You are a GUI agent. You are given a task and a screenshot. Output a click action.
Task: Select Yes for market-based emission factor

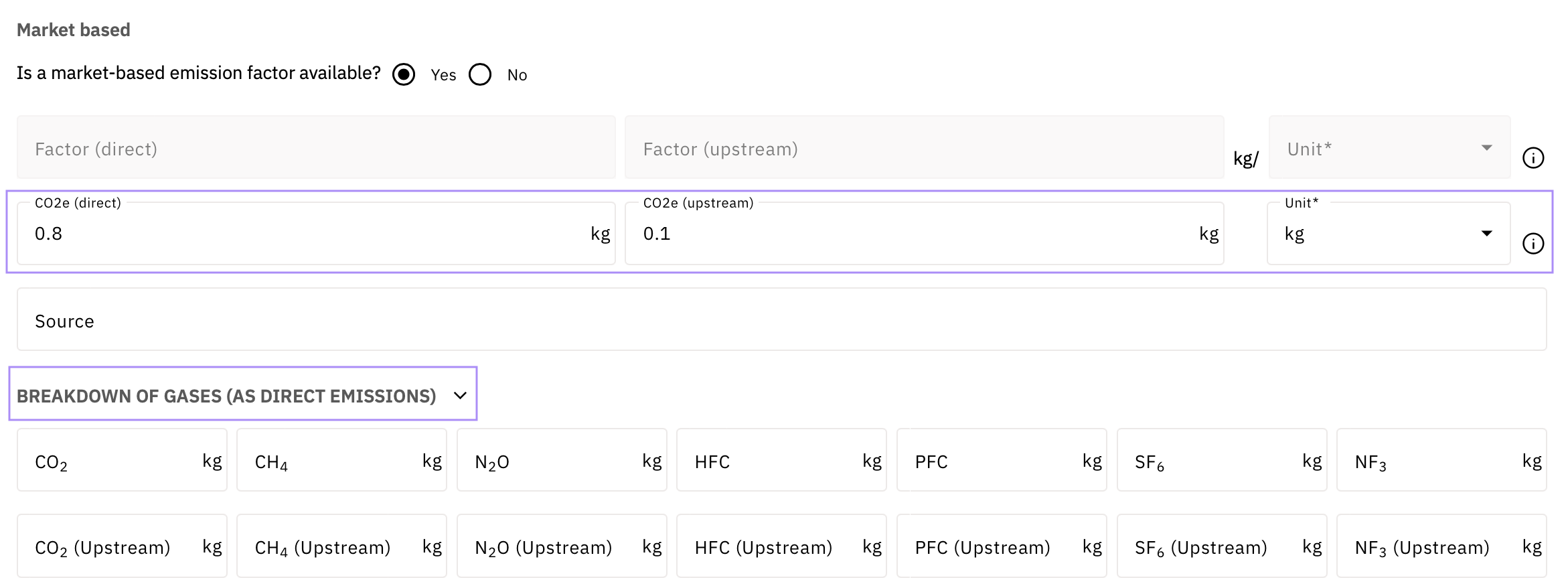(x=404, y=74)
